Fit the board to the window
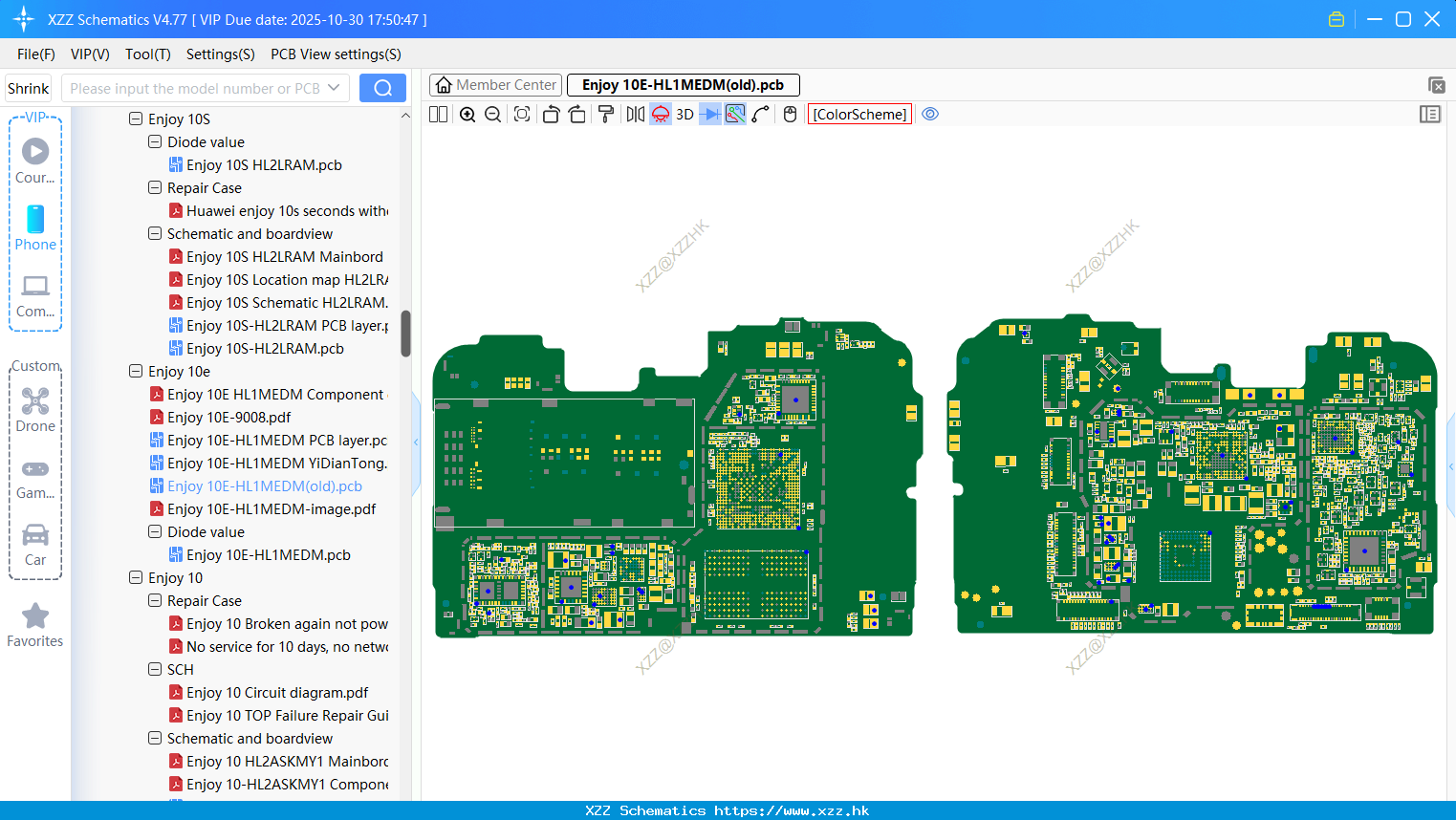 (522, 114)
